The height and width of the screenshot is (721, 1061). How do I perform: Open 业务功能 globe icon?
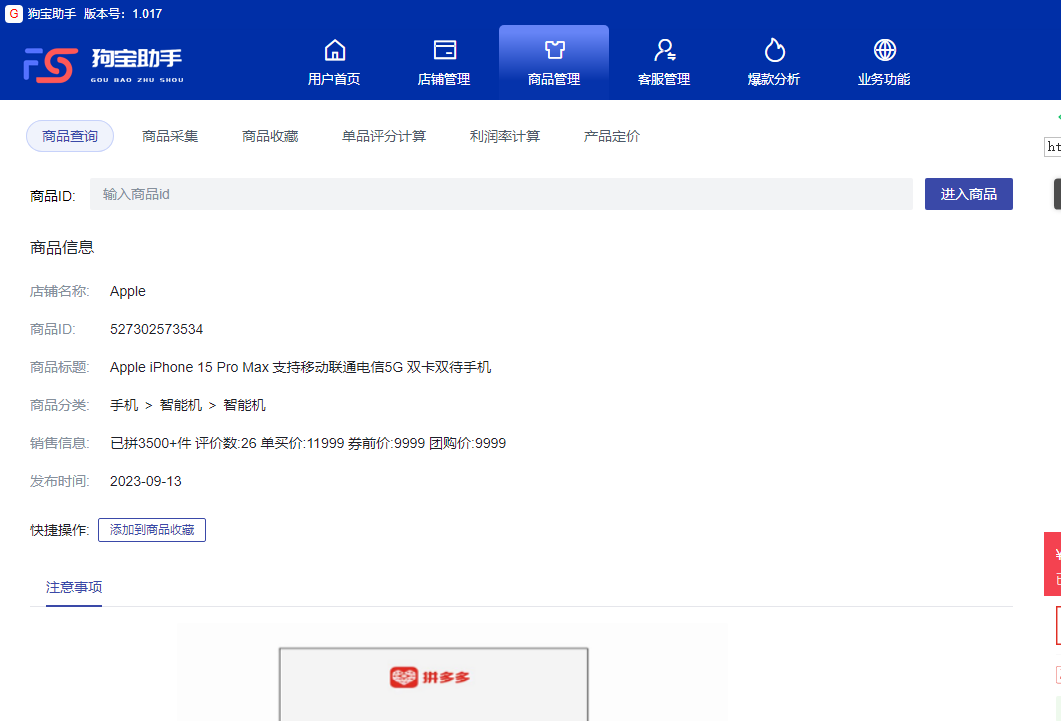click(x=884, y=50)
